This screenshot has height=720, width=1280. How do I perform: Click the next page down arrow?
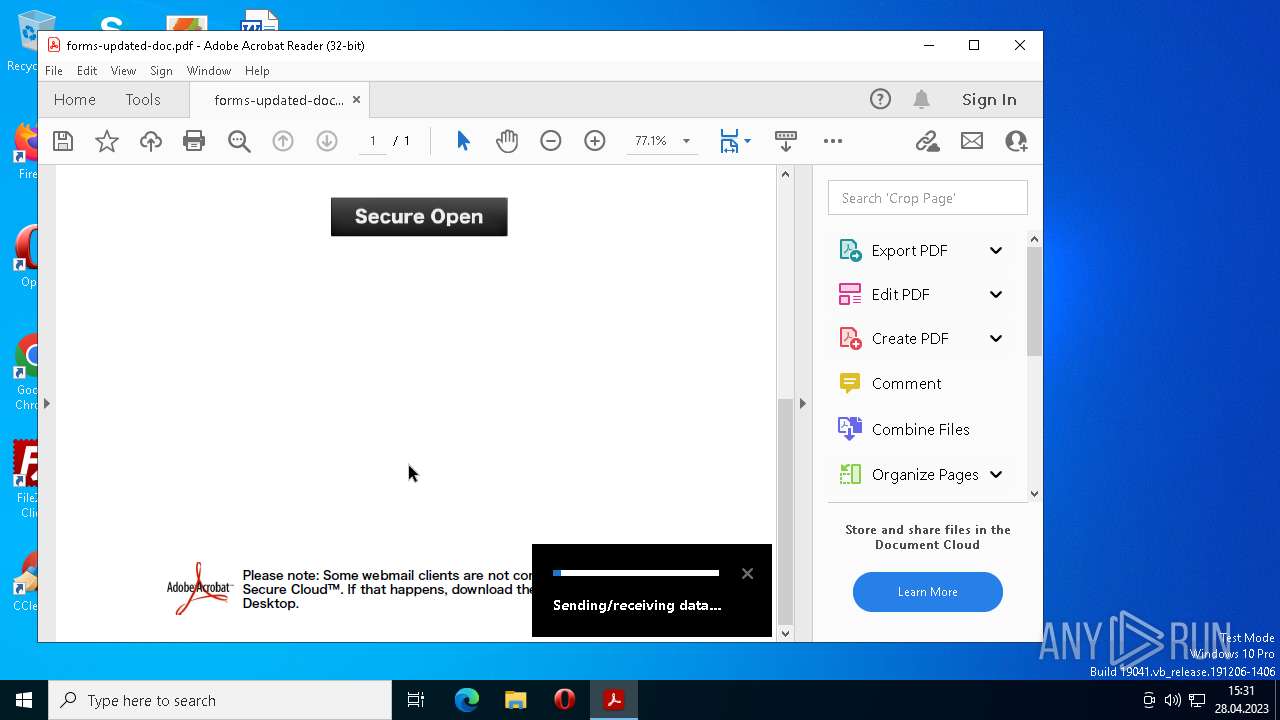click(327, 141)
